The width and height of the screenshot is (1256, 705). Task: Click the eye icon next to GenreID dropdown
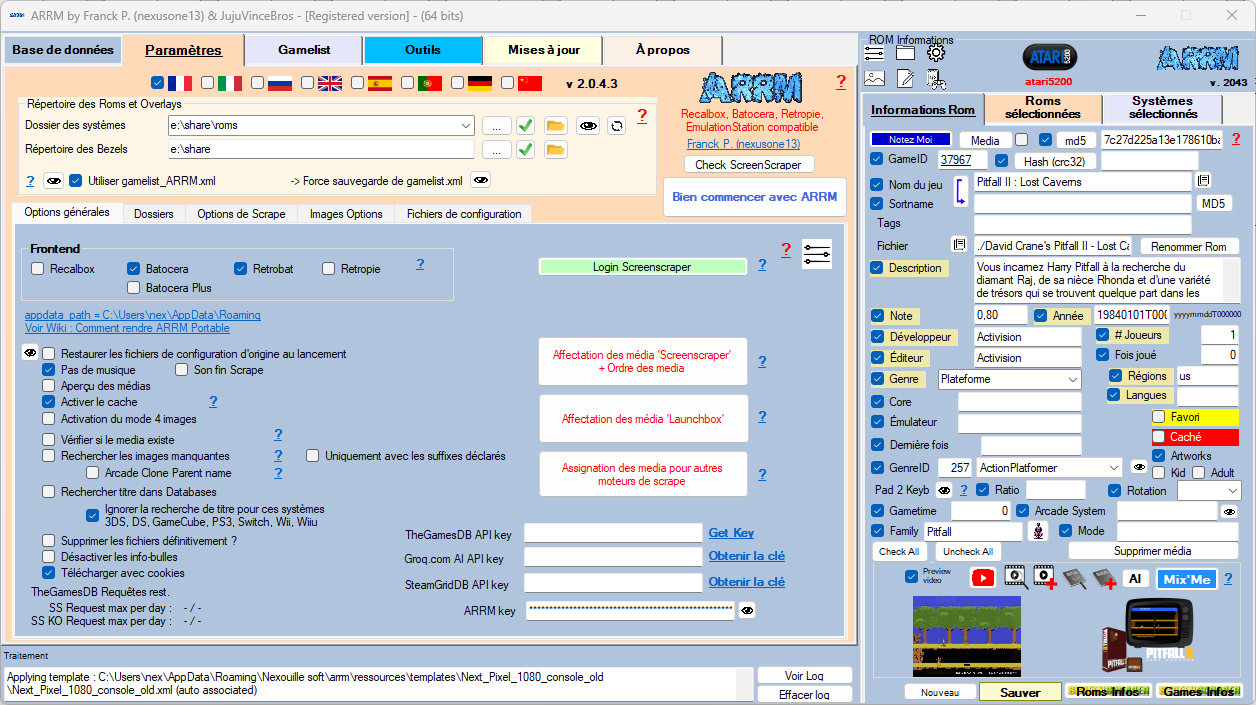pyautogui.click(x=1138, y=467)
